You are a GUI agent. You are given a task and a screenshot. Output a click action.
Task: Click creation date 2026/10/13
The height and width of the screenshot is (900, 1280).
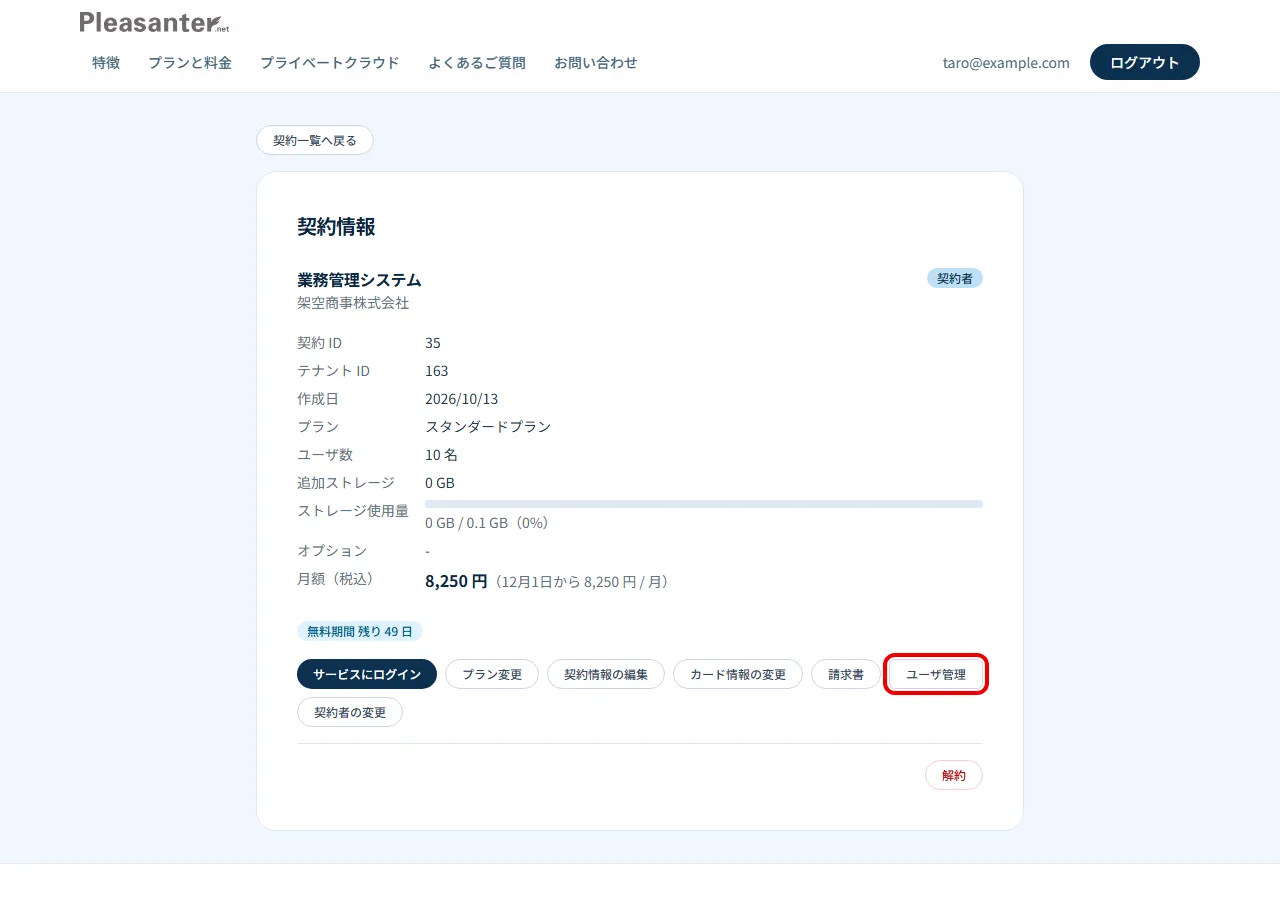click(x=462, y=399)
